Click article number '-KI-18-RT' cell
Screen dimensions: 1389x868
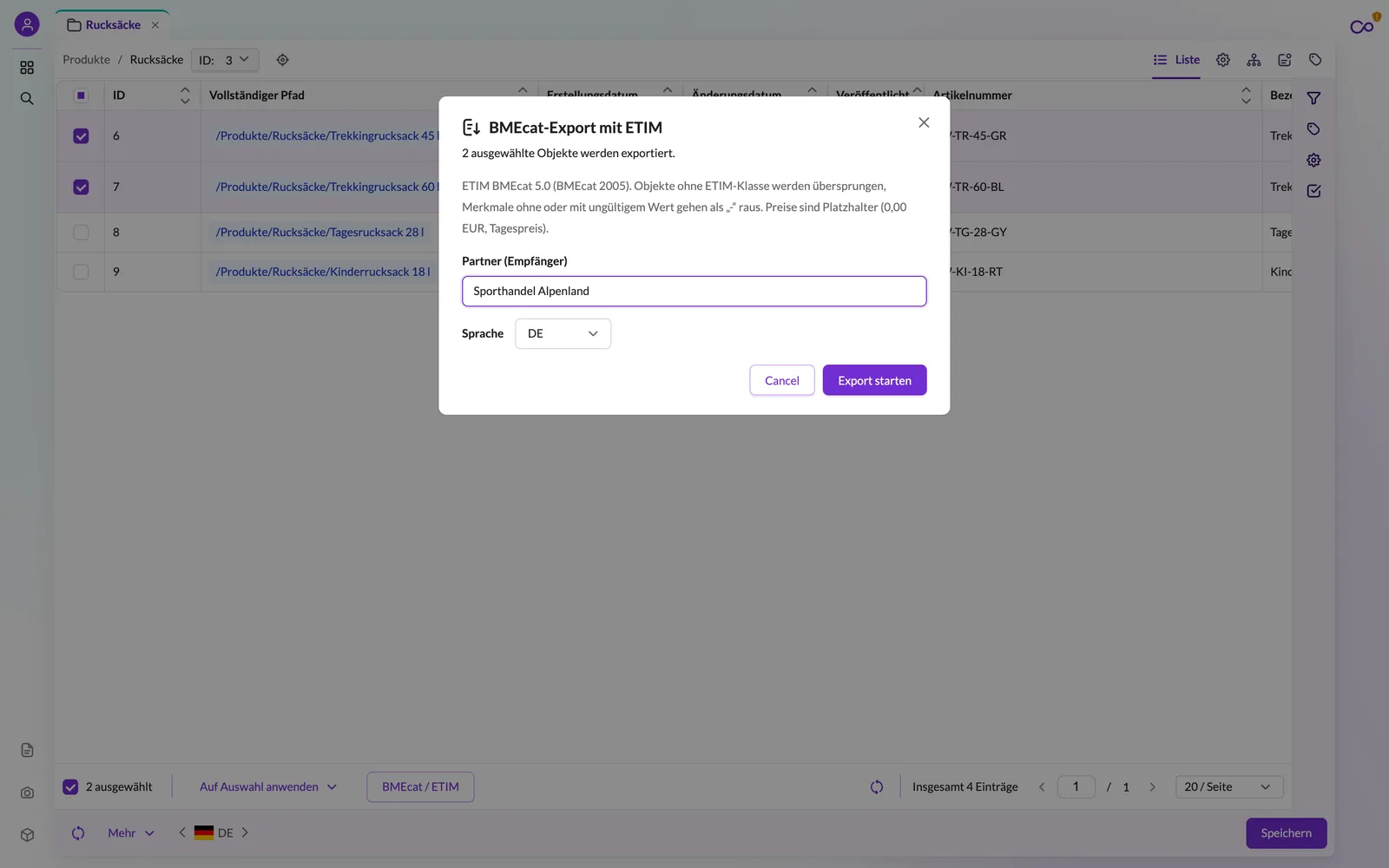click(976, 272)
